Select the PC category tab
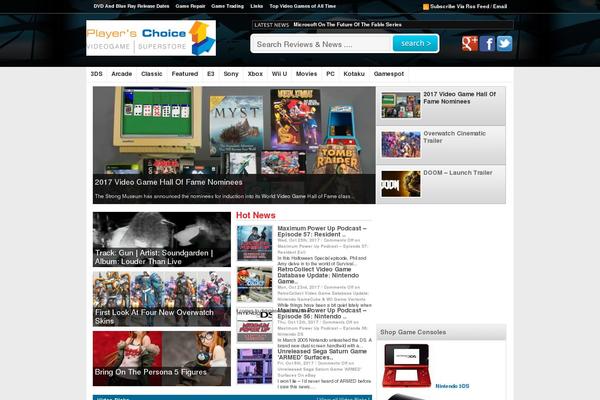The width and height of the screenshot is (600, 400). click(330, 74)
